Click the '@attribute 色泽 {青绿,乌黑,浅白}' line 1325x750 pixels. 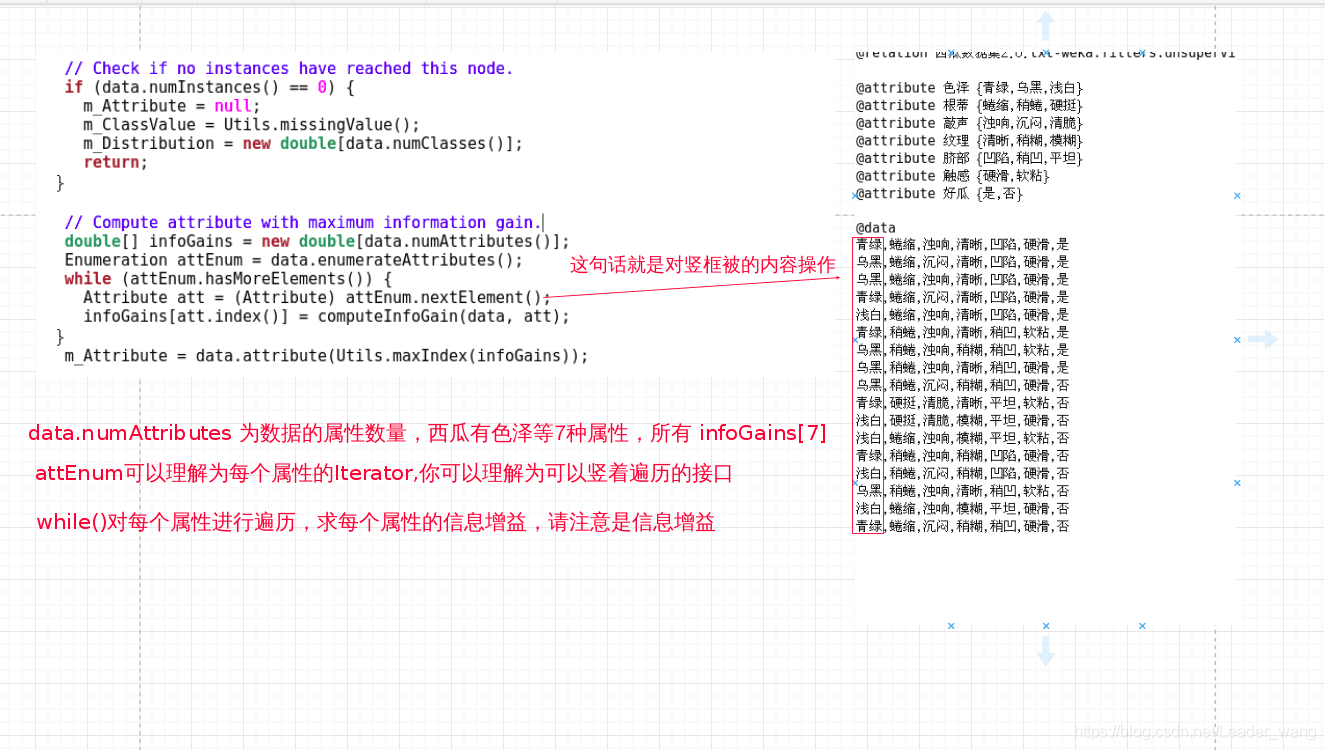(969, 88)
